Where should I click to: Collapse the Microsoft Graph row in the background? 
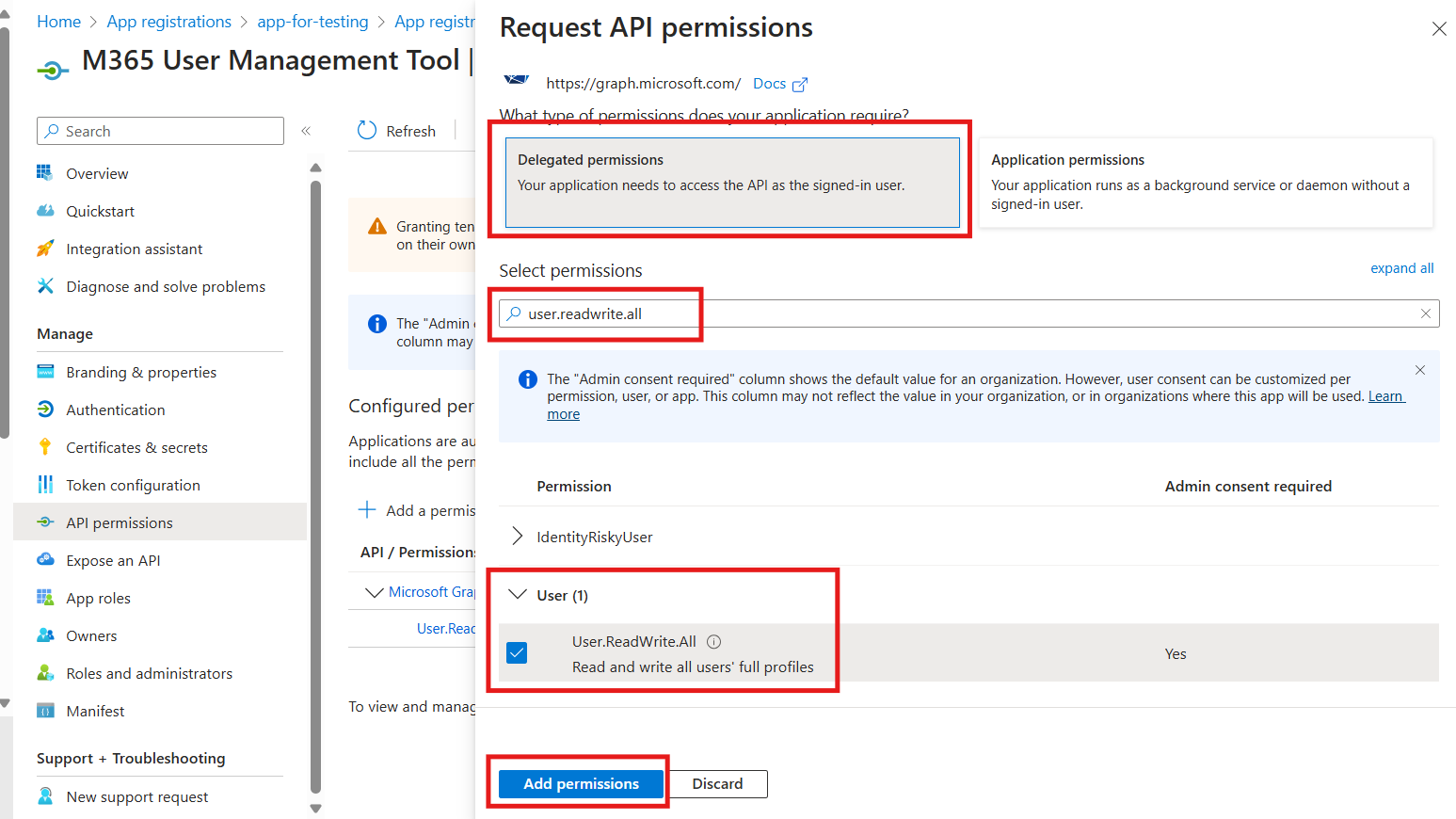374,592
